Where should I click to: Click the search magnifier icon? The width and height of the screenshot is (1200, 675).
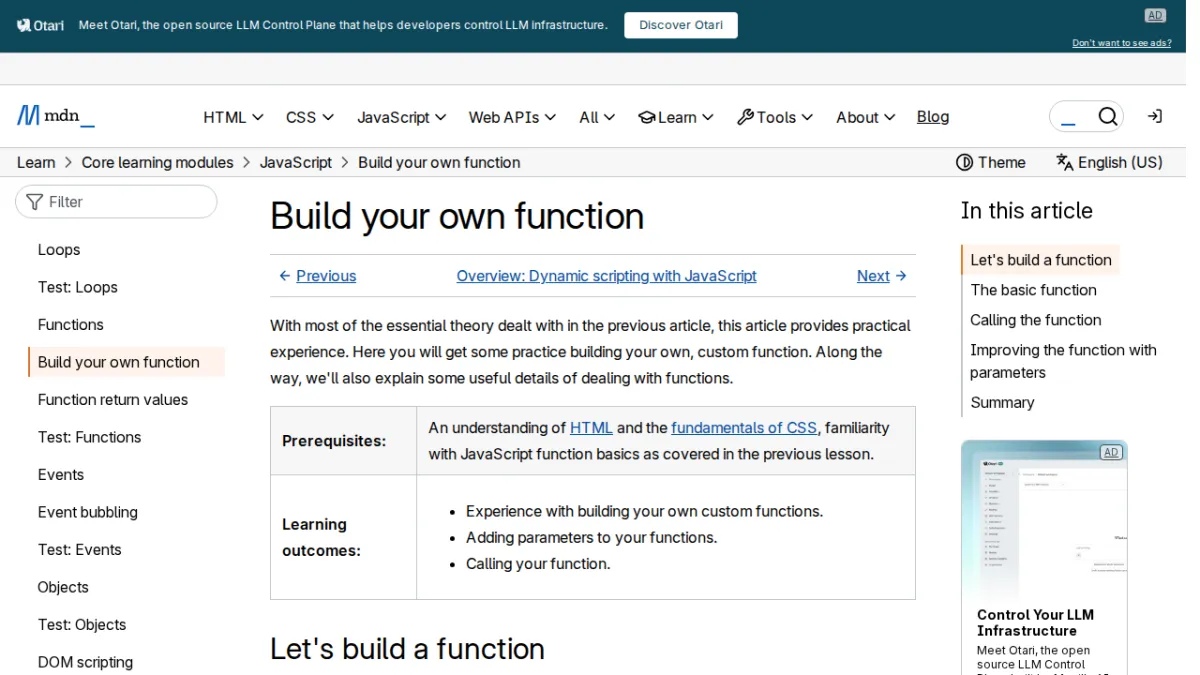(1107, 117)
